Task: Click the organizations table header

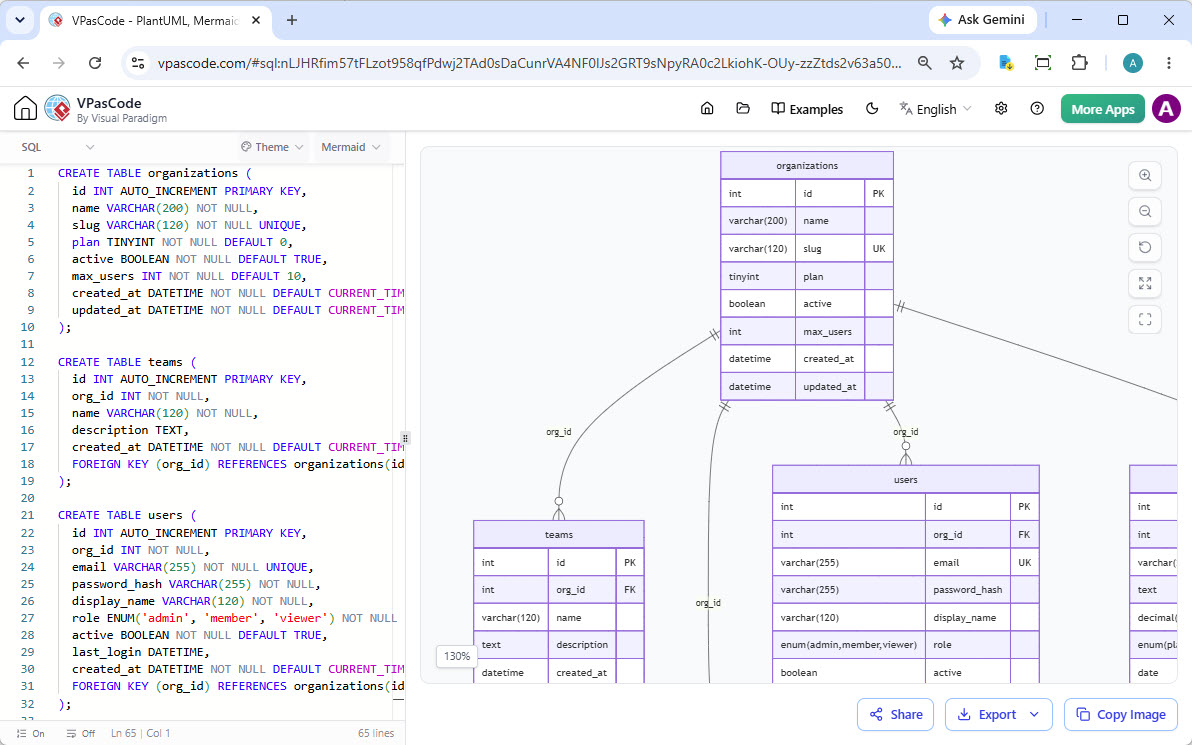Action: [807, 166]
